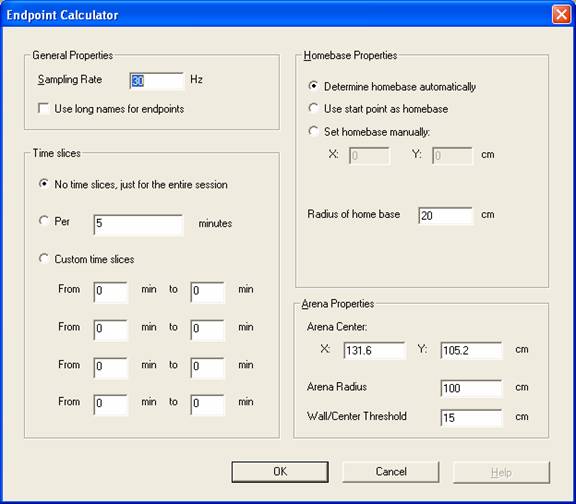This screenshot has width=576, height=504.
Task: Select Set homebase manually option
Action: coord(313,131)
